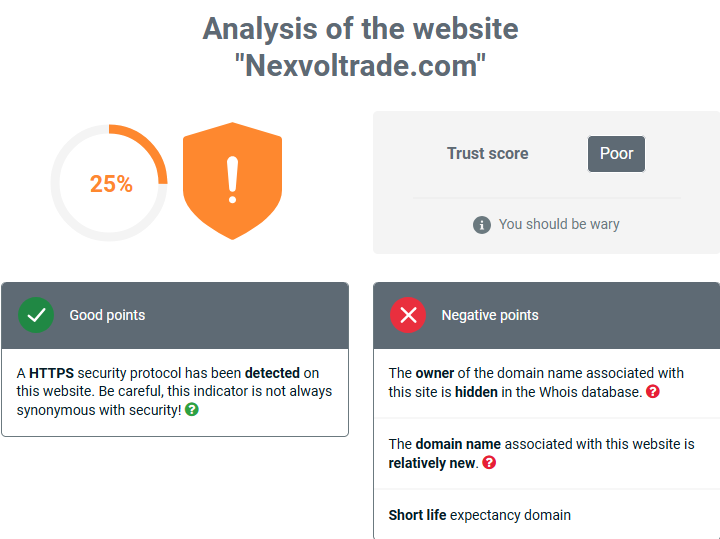Click the green checkmark Good points icon
Image resolution: width=720 pixels, height=539 pixels.
pyautogui.click(x=36, y=315)
